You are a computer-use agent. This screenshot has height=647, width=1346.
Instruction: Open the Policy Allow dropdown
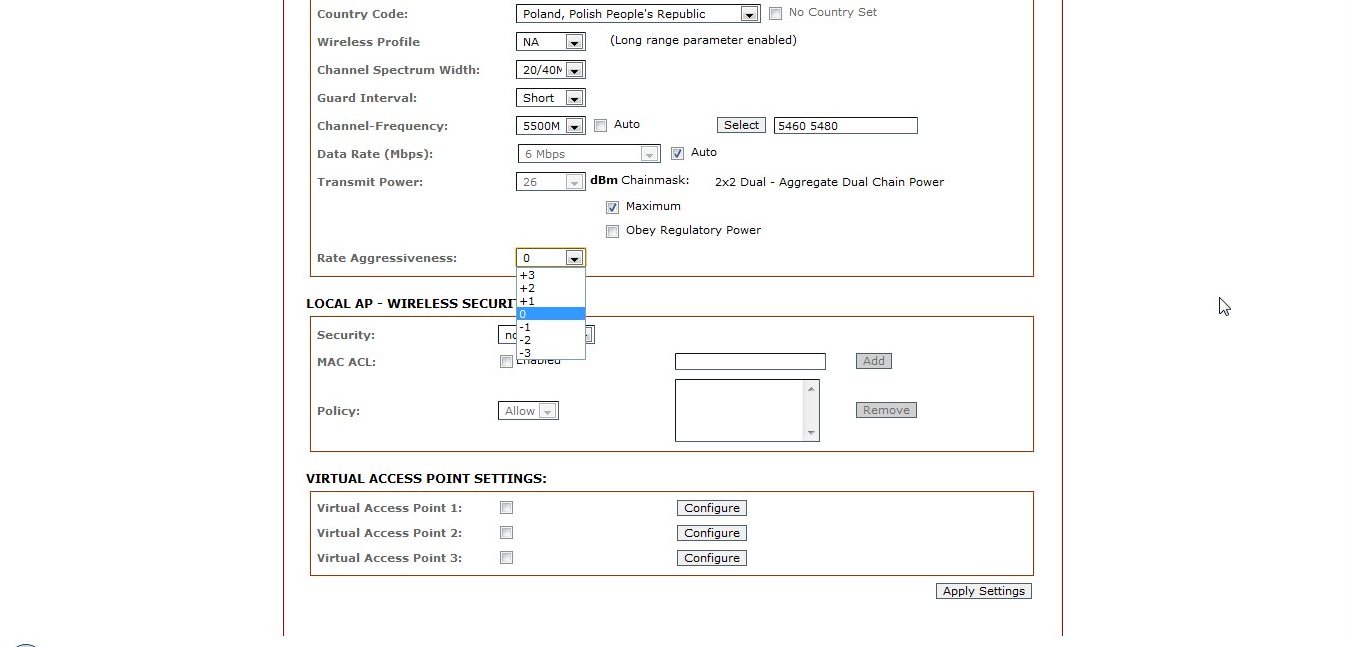528,411
